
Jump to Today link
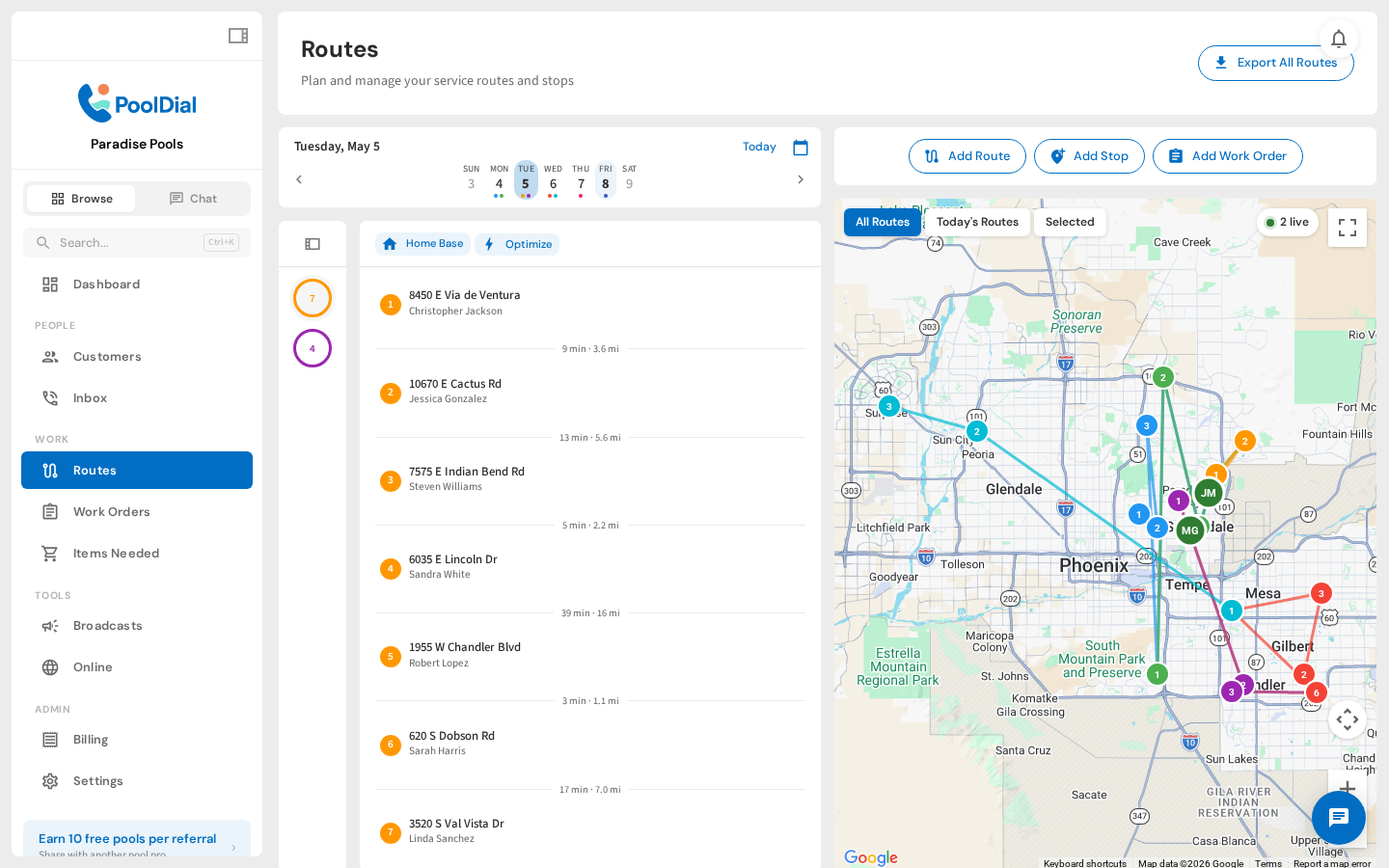pos(759,148)
